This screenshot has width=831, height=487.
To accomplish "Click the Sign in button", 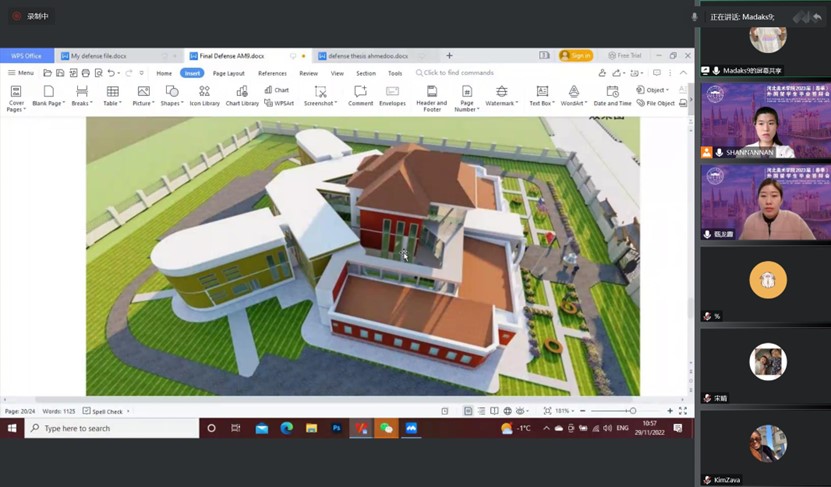I will tap(576, 56).
